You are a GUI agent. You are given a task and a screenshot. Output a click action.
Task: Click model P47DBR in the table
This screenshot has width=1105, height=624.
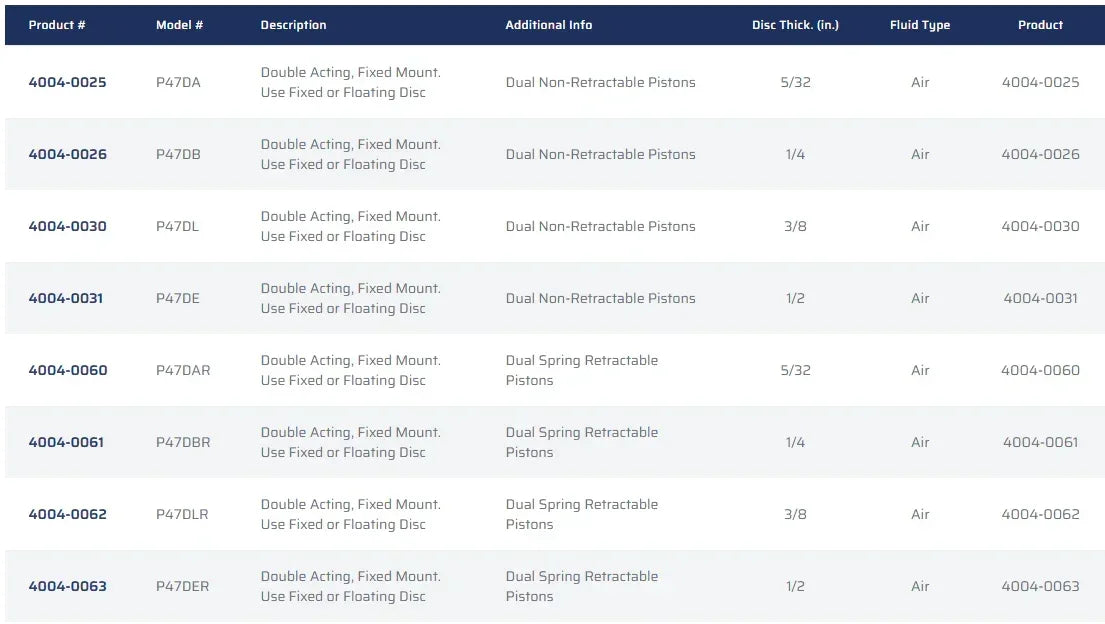click(x=183, y=442)
